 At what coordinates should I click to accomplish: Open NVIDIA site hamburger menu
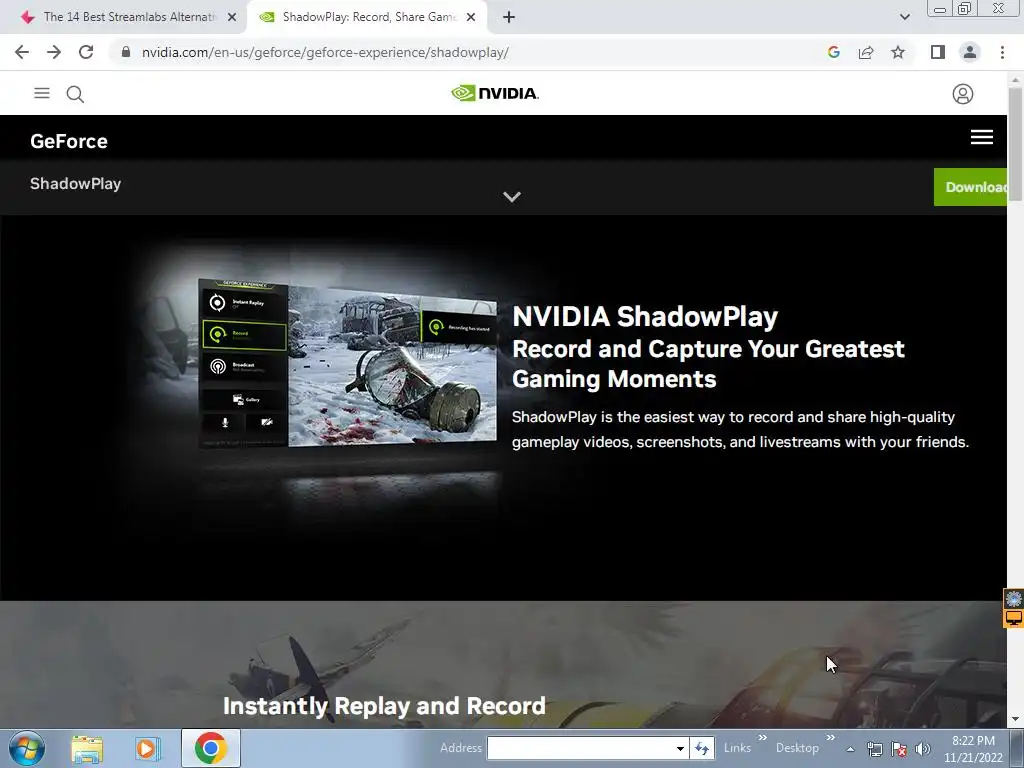[x=42, y=93]
